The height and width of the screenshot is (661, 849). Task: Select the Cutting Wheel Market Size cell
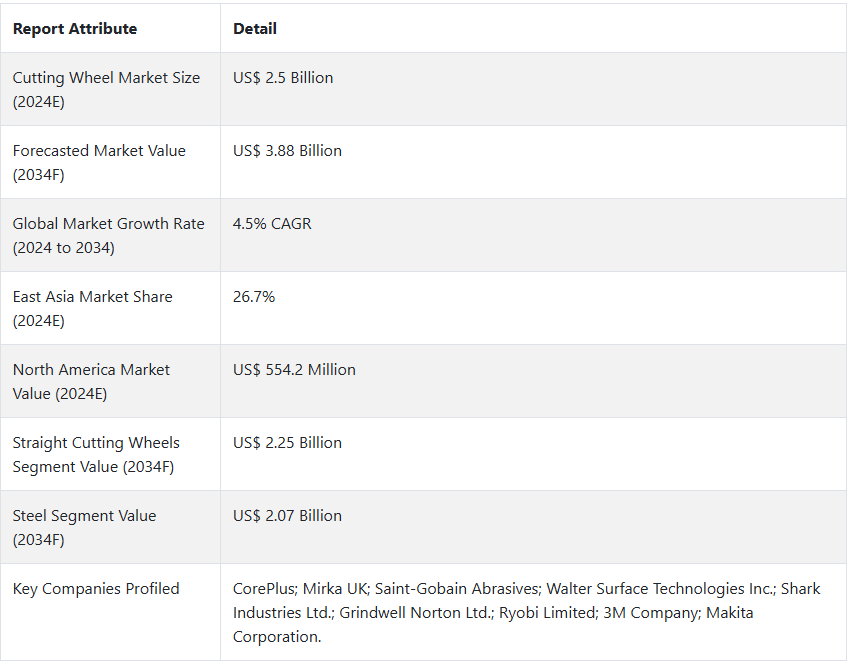point(106,89)
